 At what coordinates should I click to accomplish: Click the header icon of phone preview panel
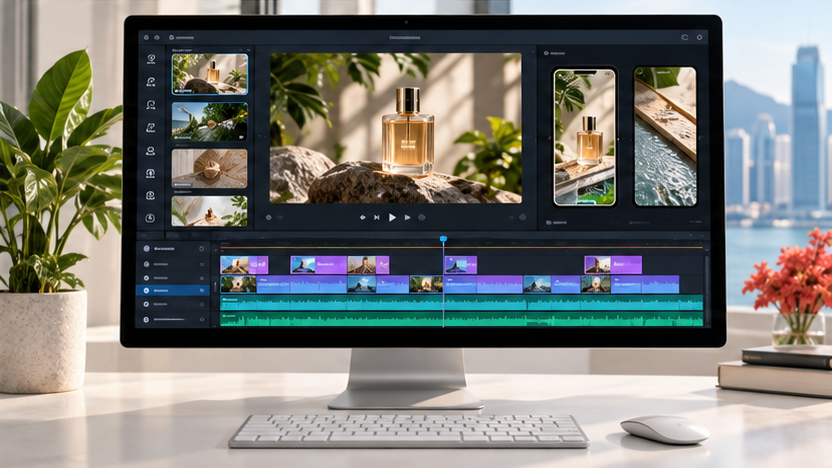click(546, 54)
